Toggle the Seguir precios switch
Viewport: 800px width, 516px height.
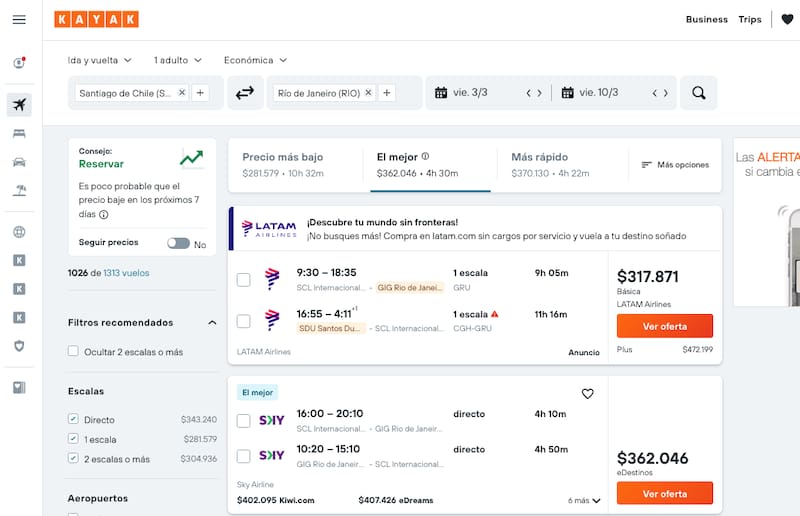tap(178, 243)
